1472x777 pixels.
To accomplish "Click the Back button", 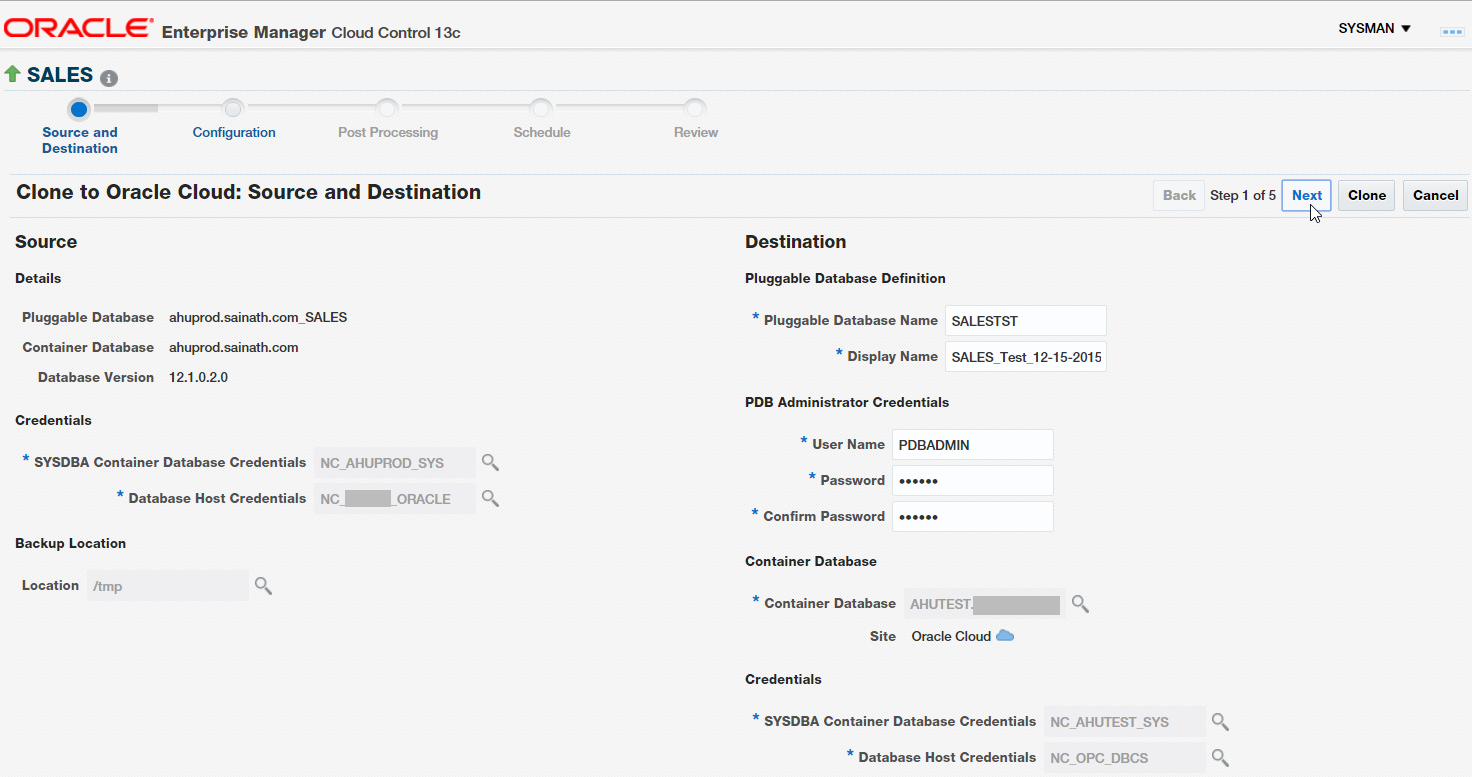I will 1179,195.
